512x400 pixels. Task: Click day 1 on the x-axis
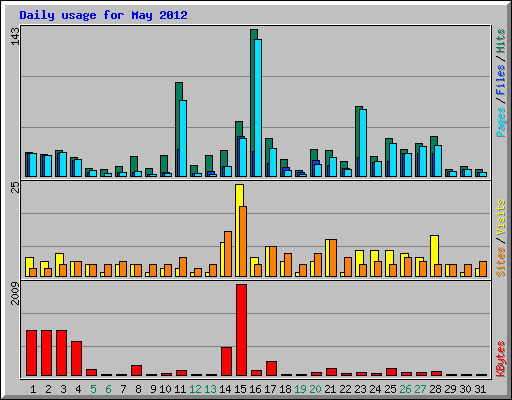tap(33, 389)
